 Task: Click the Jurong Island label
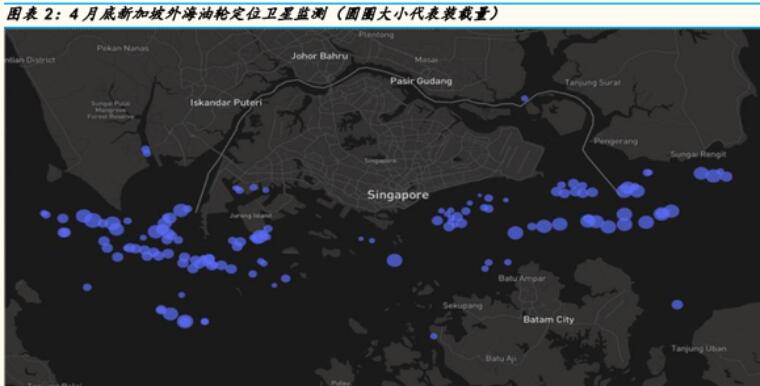(251, 216)
